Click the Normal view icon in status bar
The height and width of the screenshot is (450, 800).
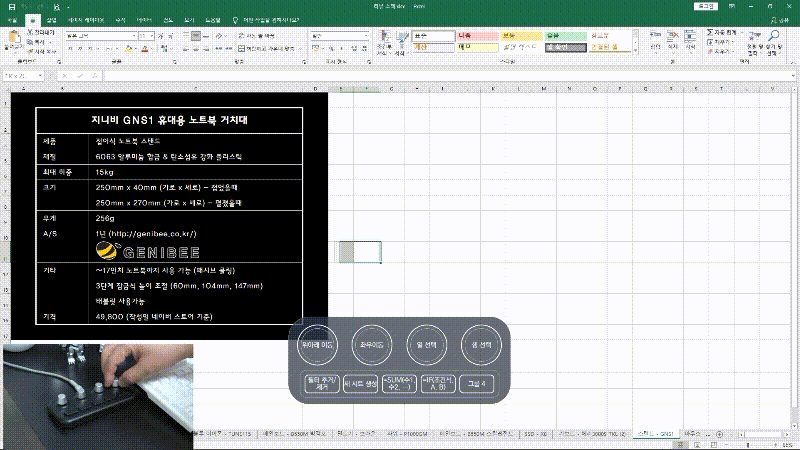click(680, 445)
